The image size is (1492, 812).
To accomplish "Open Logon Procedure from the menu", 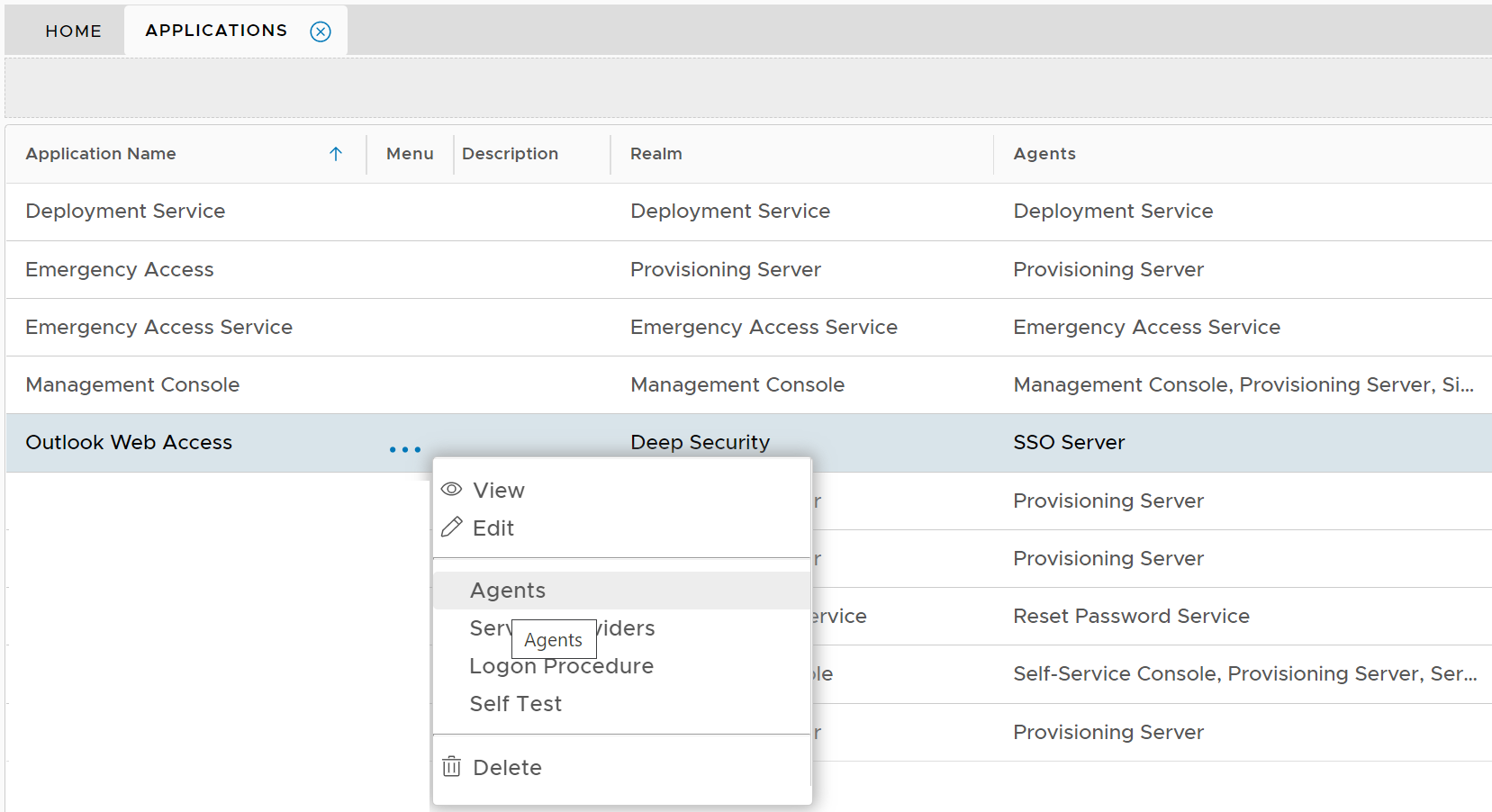I will click(x=560, y=666).
